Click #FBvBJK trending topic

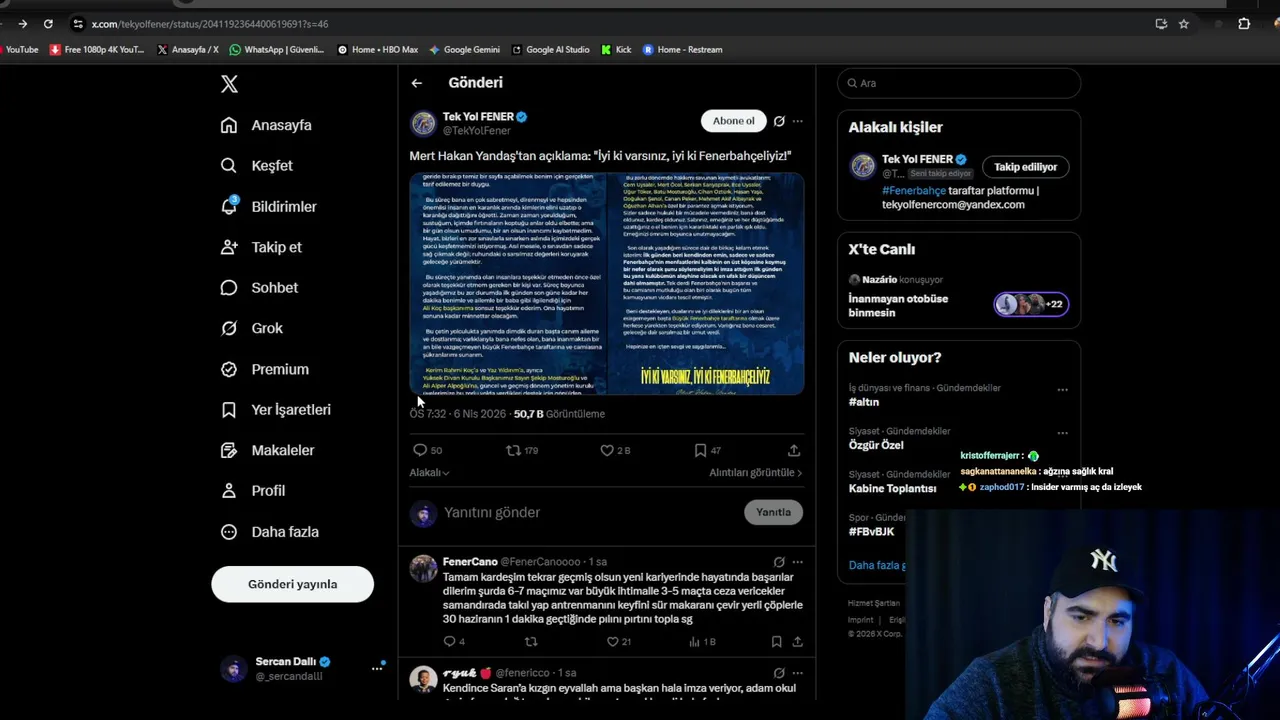click(x=871, y=532)
